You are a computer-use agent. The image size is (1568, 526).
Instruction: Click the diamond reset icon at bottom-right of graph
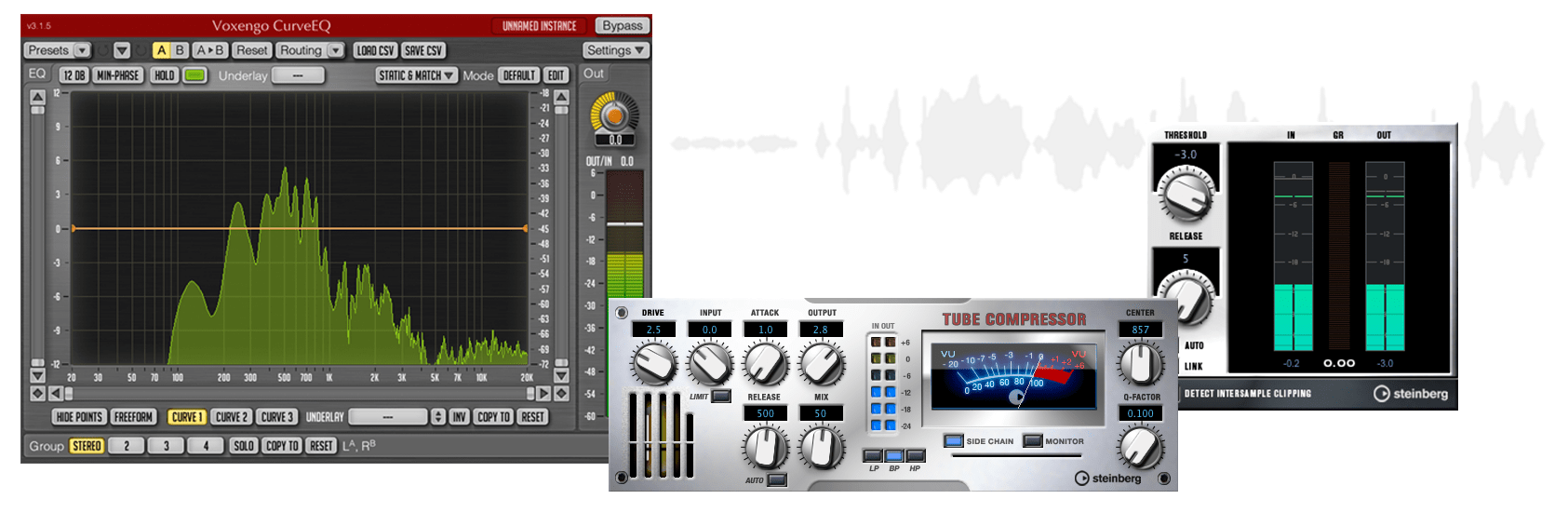(561, 394)
